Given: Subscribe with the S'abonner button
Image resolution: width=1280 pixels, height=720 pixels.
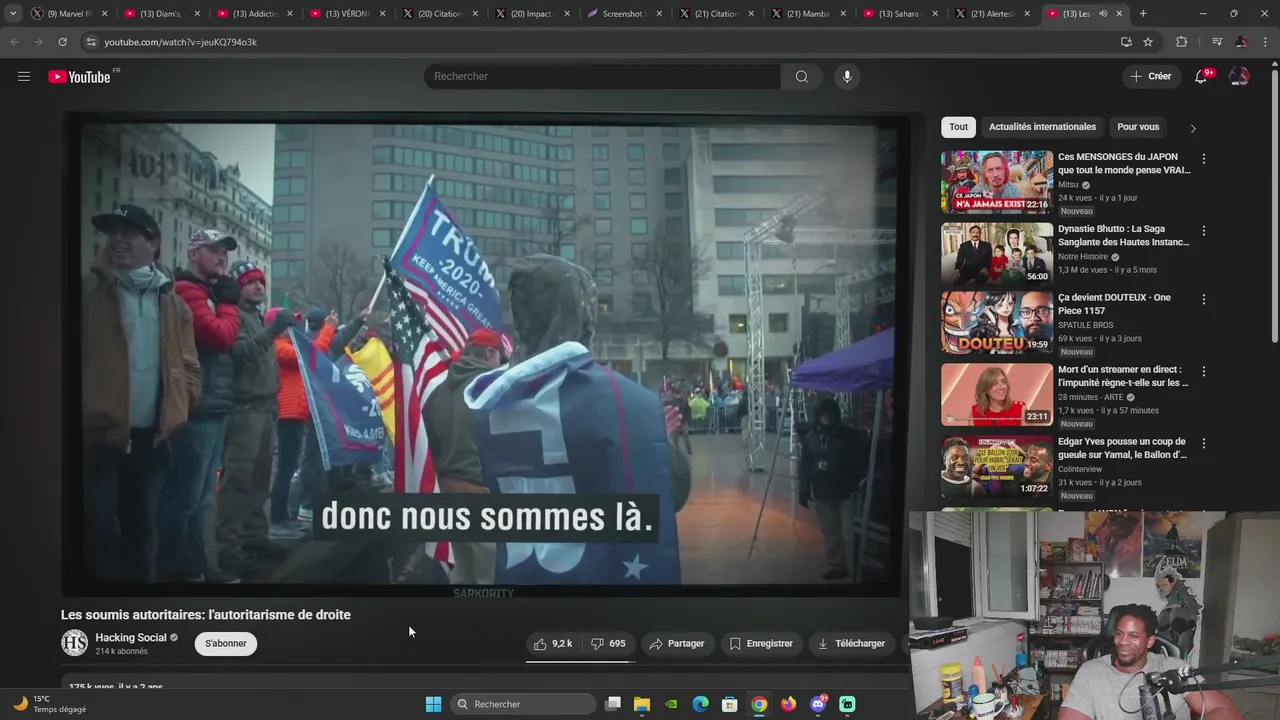Looking at the screenshot, I should tap(226, 643).
